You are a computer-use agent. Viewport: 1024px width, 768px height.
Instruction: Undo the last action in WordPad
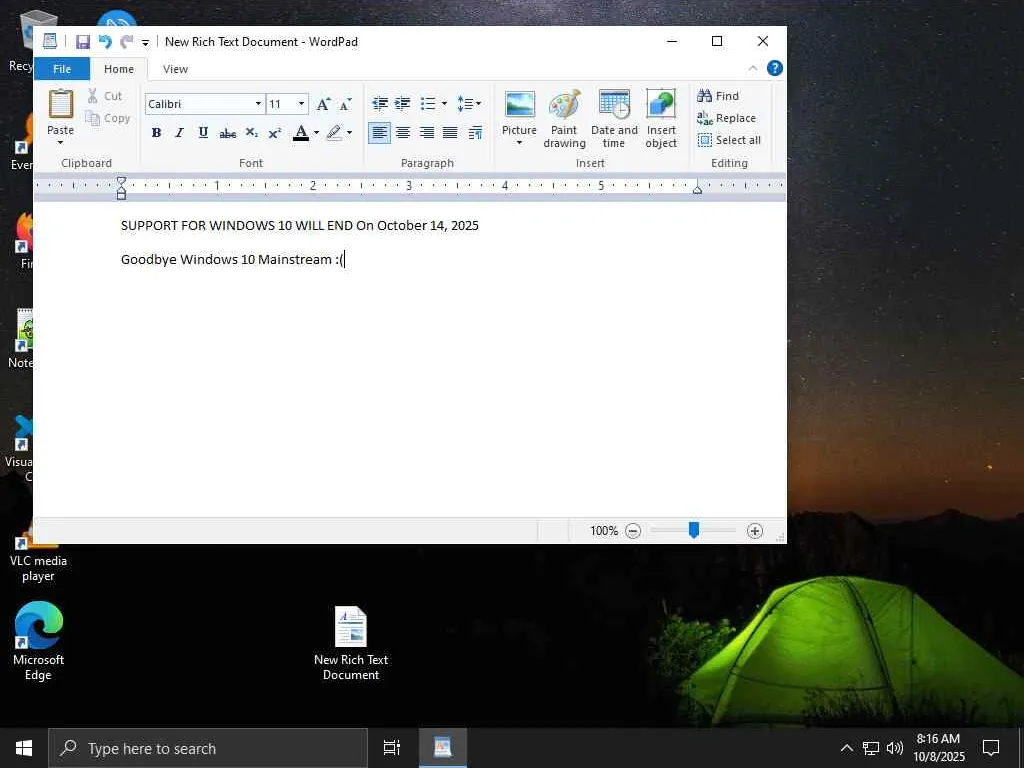point(104,42)
